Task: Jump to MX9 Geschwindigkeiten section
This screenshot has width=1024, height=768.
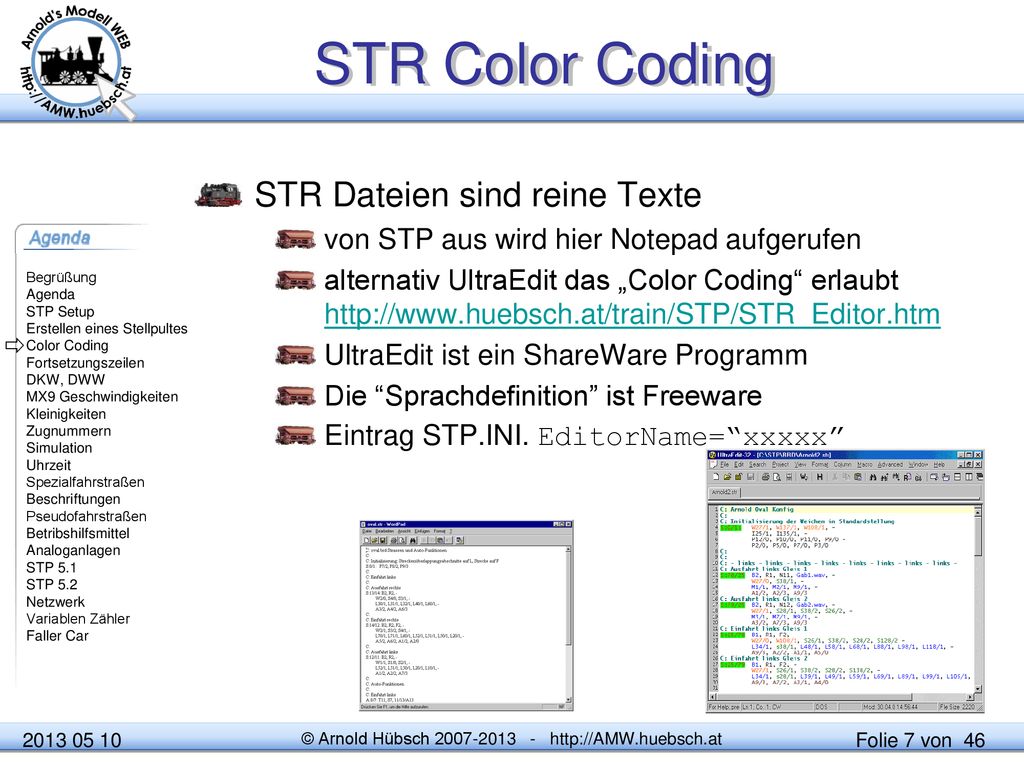Action: tap(102, 396)
